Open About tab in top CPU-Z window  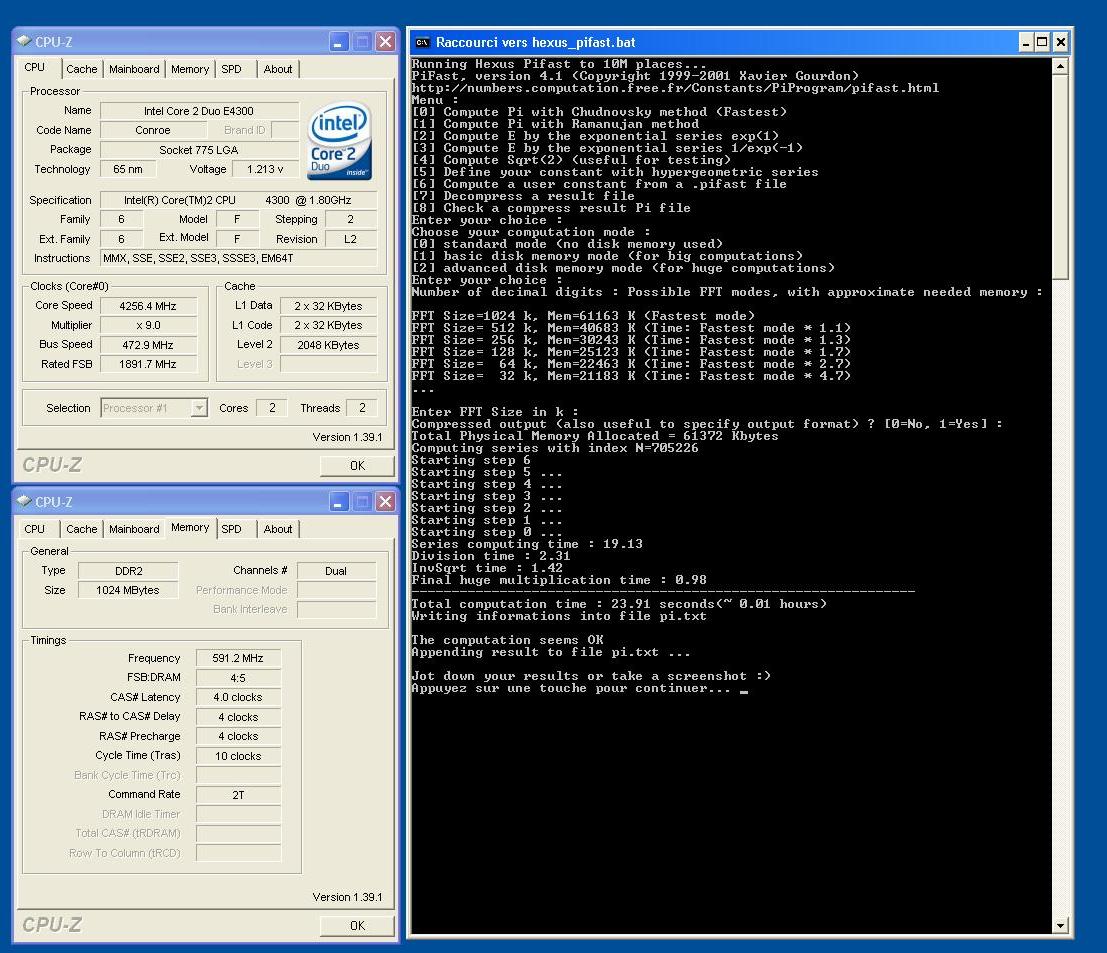(x=277, y=69)
